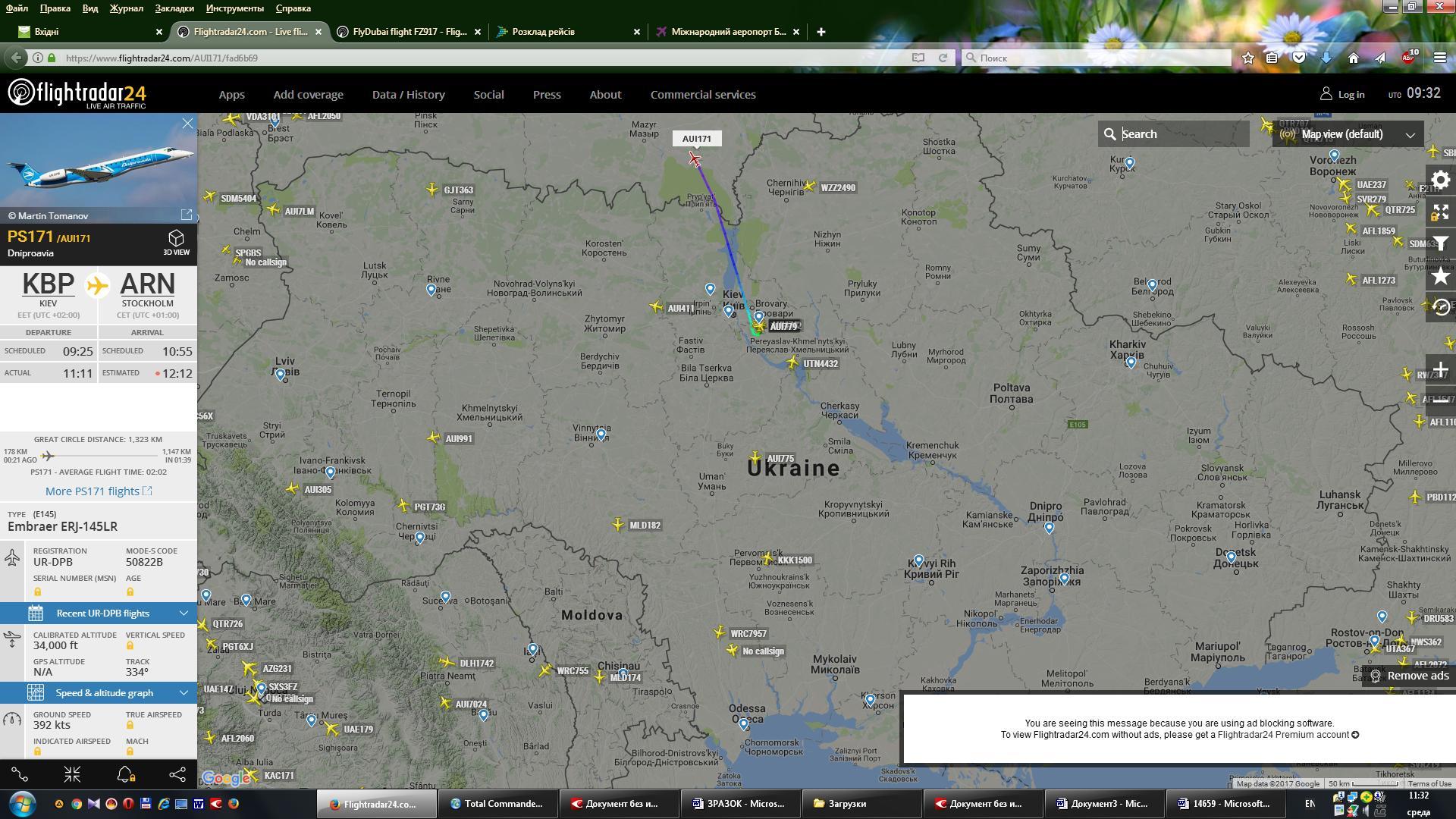Click the flight alert bell icon
Image resolution: width=1456 pixels, height=819 pixels.
125,774
